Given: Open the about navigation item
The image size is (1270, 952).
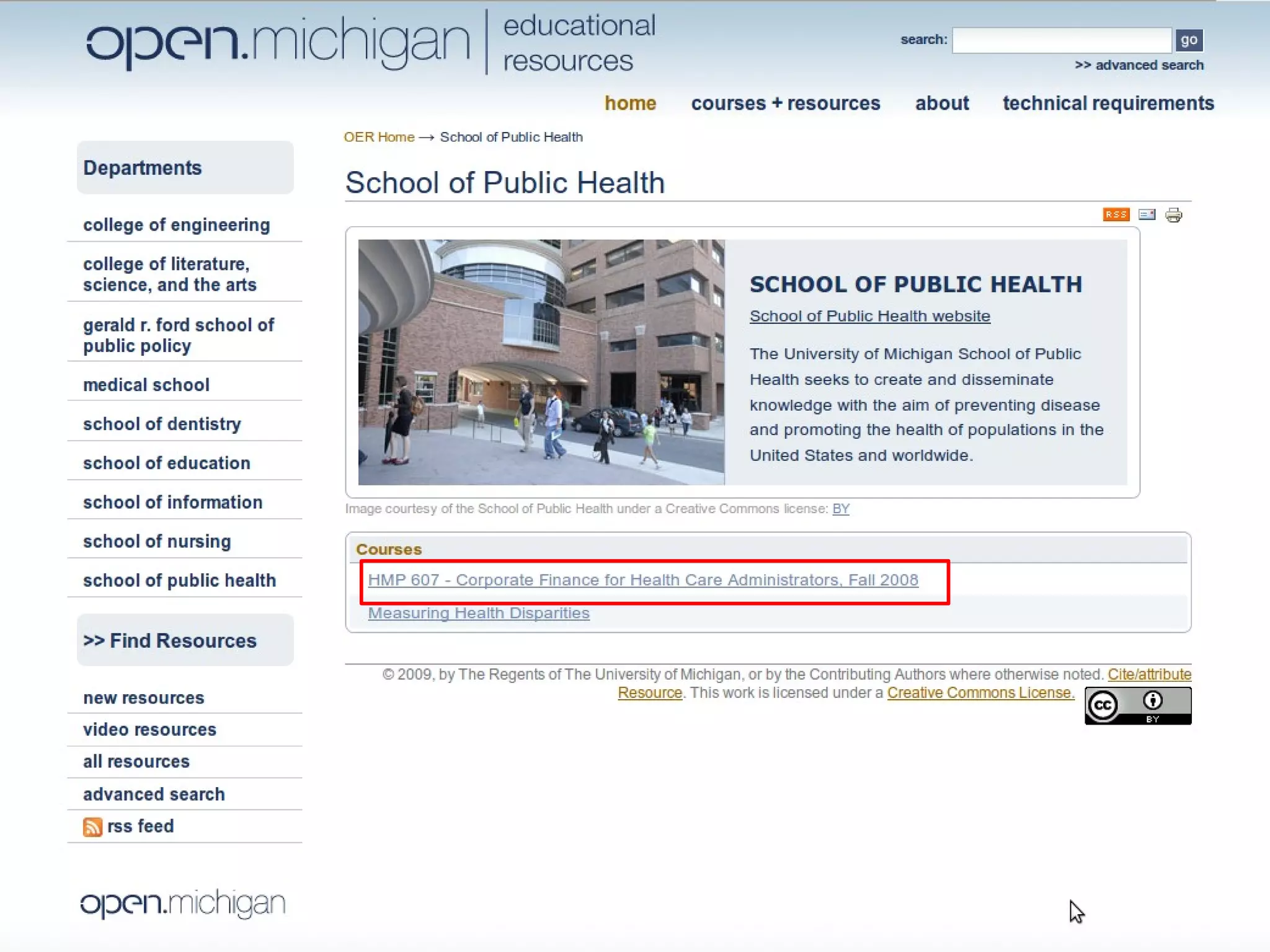Looking at the screenshot, I should (x=942, y=103).
